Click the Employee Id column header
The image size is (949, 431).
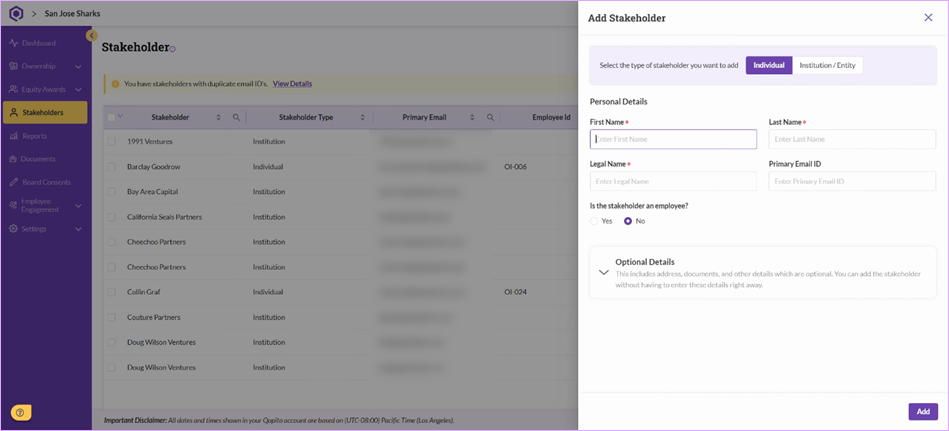551,117
